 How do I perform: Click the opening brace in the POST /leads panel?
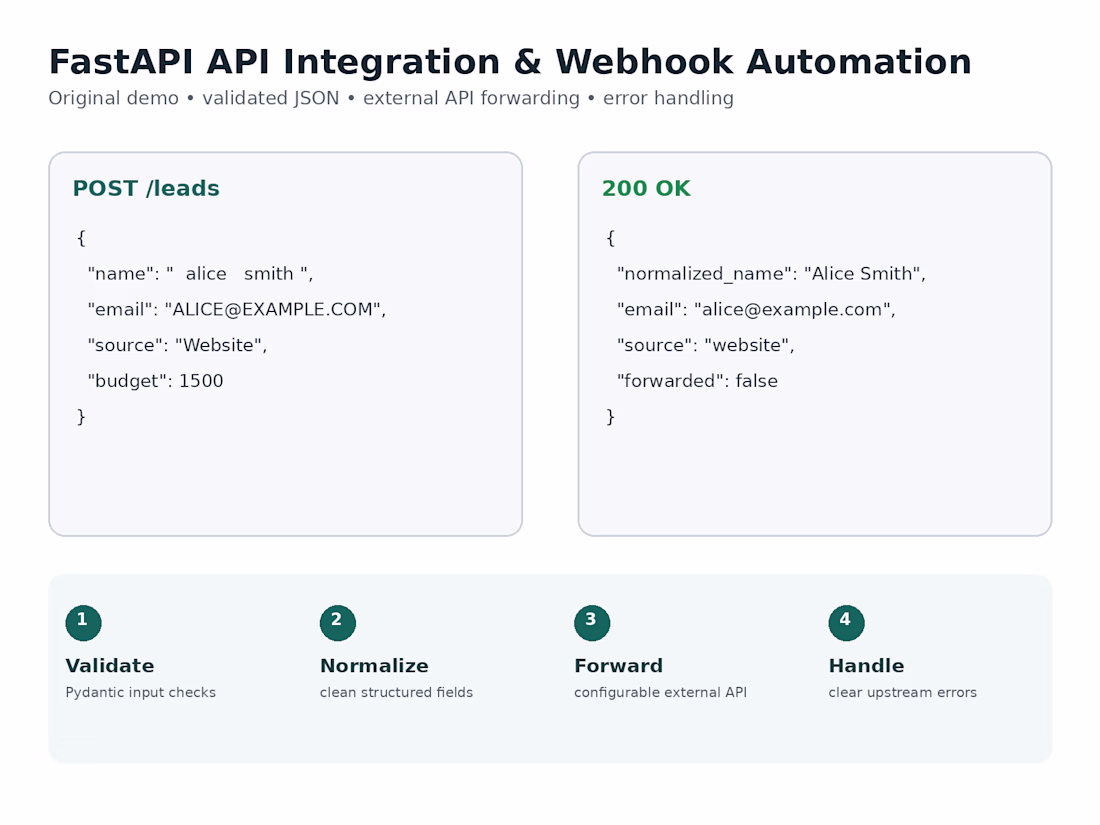81,238
